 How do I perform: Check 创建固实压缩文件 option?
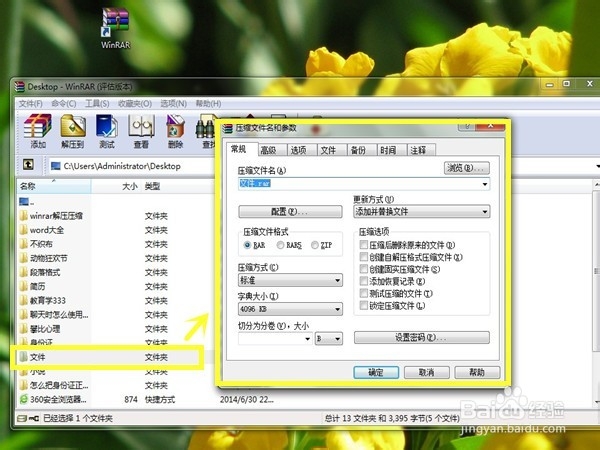click(364, 269)
